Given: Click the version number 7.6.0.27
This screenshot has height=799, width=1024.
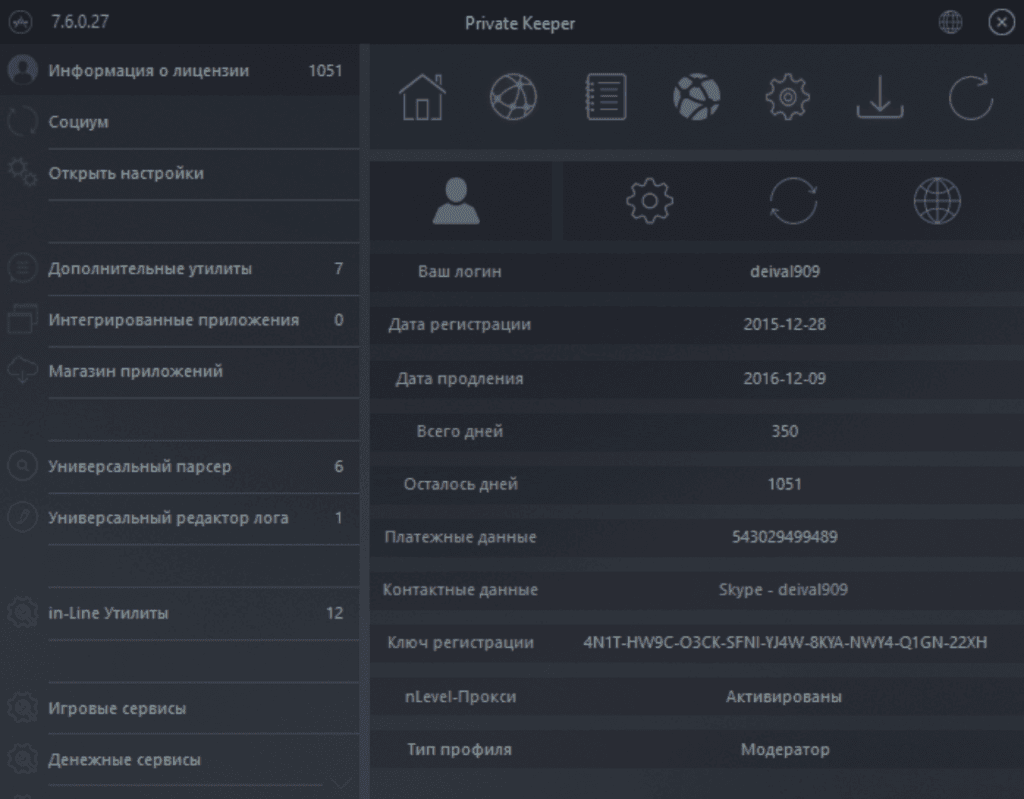Looking at the screenshot, I should (80, 22).
